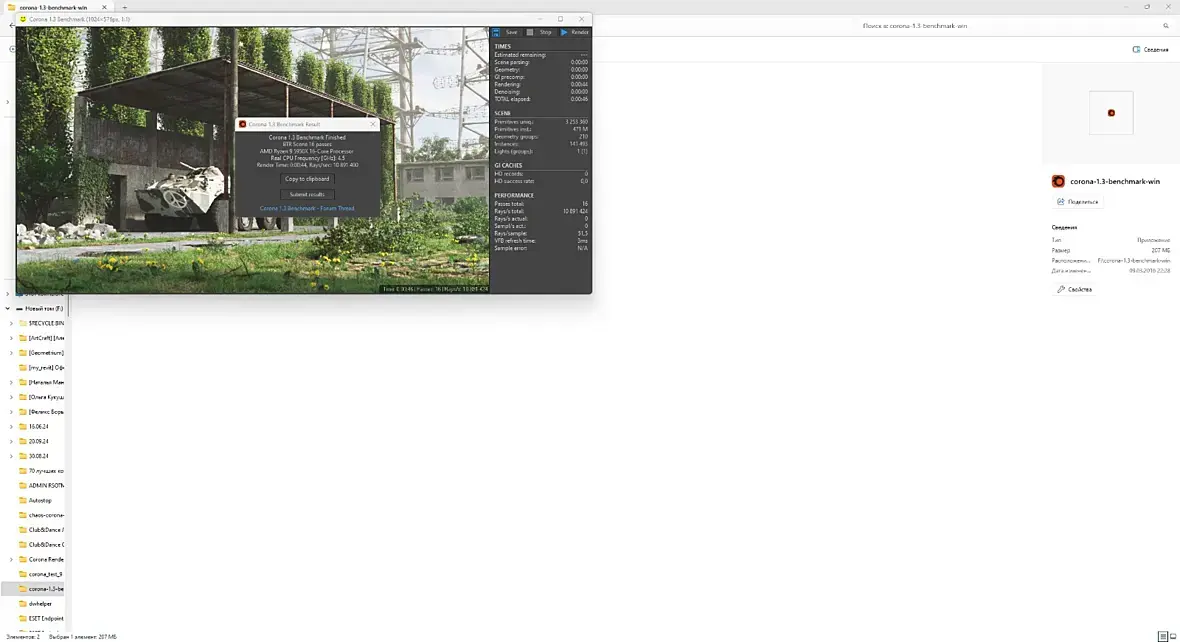The image size is (1180, 642).
Task: Select the Autostop folder in tree
Action: (35, 501)
